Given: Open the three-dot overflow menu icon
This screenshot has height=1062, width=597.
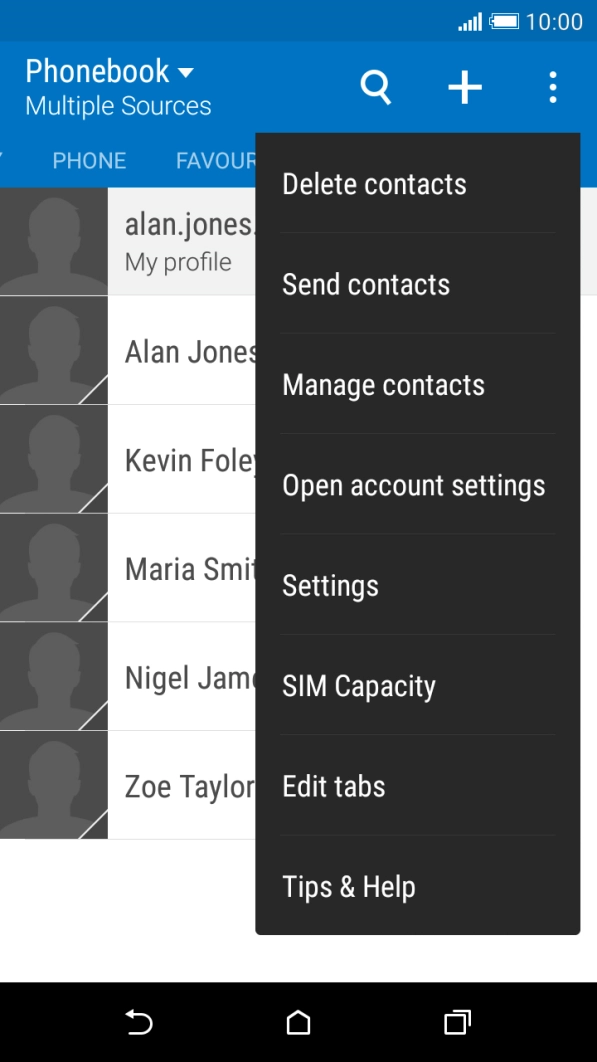Looking at the screenshot, I should 552,87.
